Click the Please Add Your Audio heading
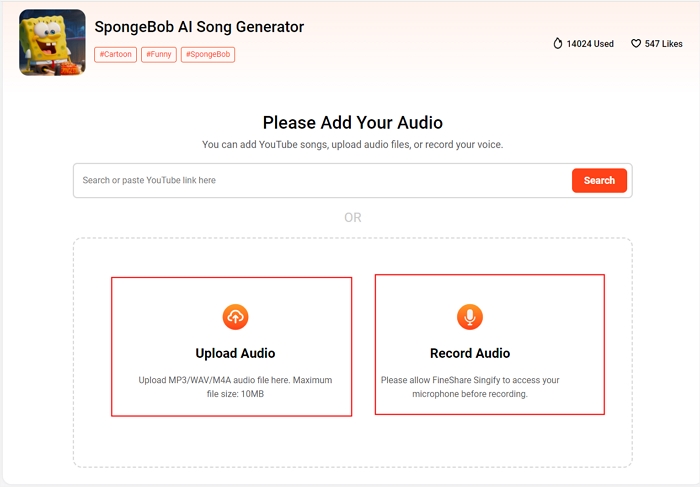The width and height of the screenshot is (700, 487). pyautogui.click(x=353, y=123)
